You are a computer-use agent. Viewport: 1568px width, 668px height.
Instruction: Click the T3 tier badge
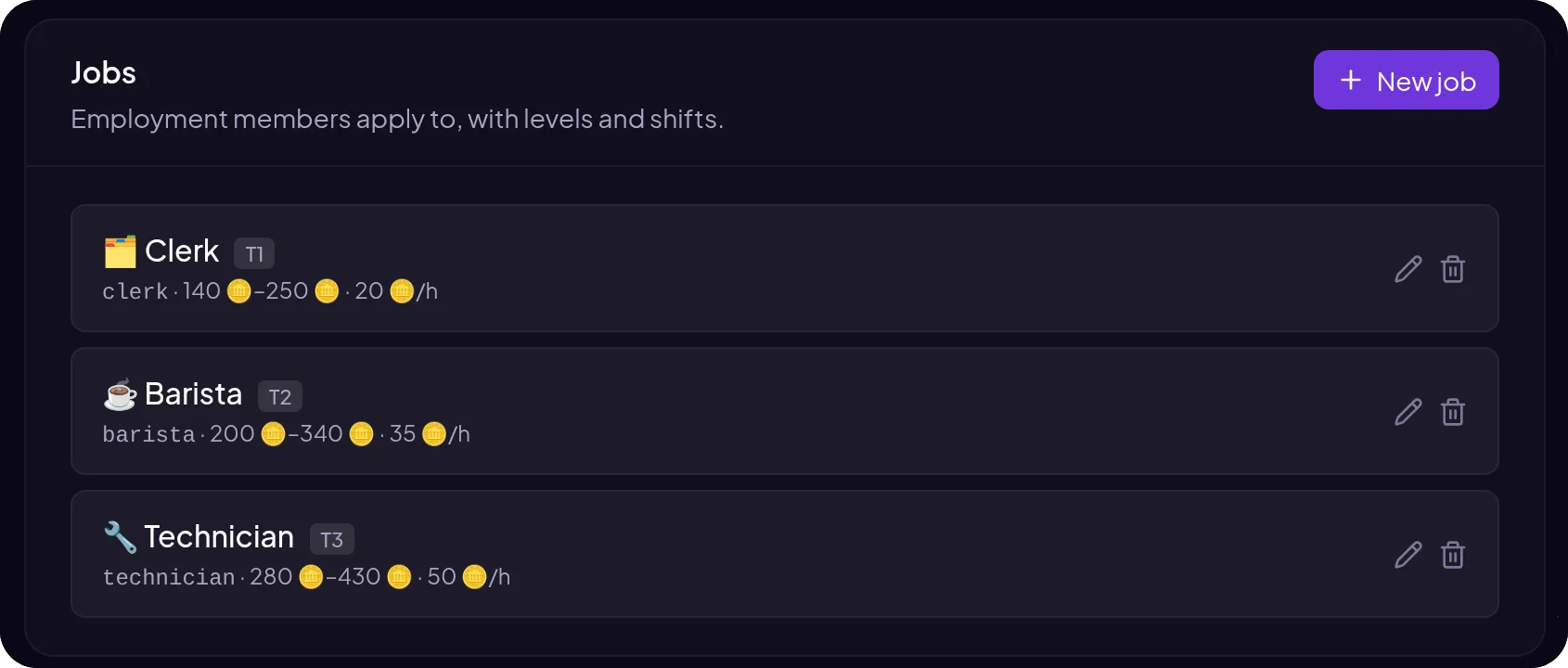pyautogui.click(x=332, y=539)
